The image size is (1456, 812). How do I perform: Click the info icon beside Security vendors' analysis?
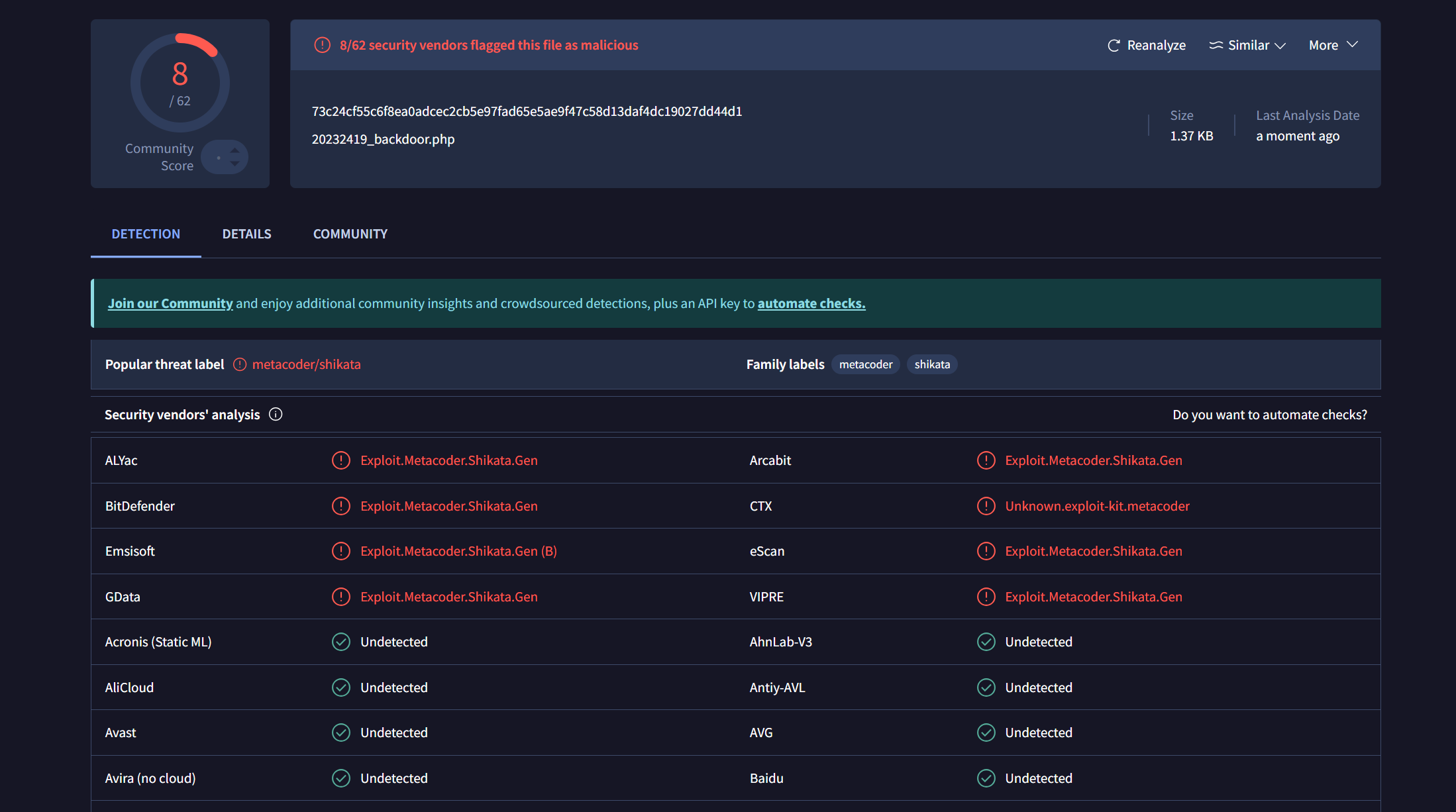[276, 414]
